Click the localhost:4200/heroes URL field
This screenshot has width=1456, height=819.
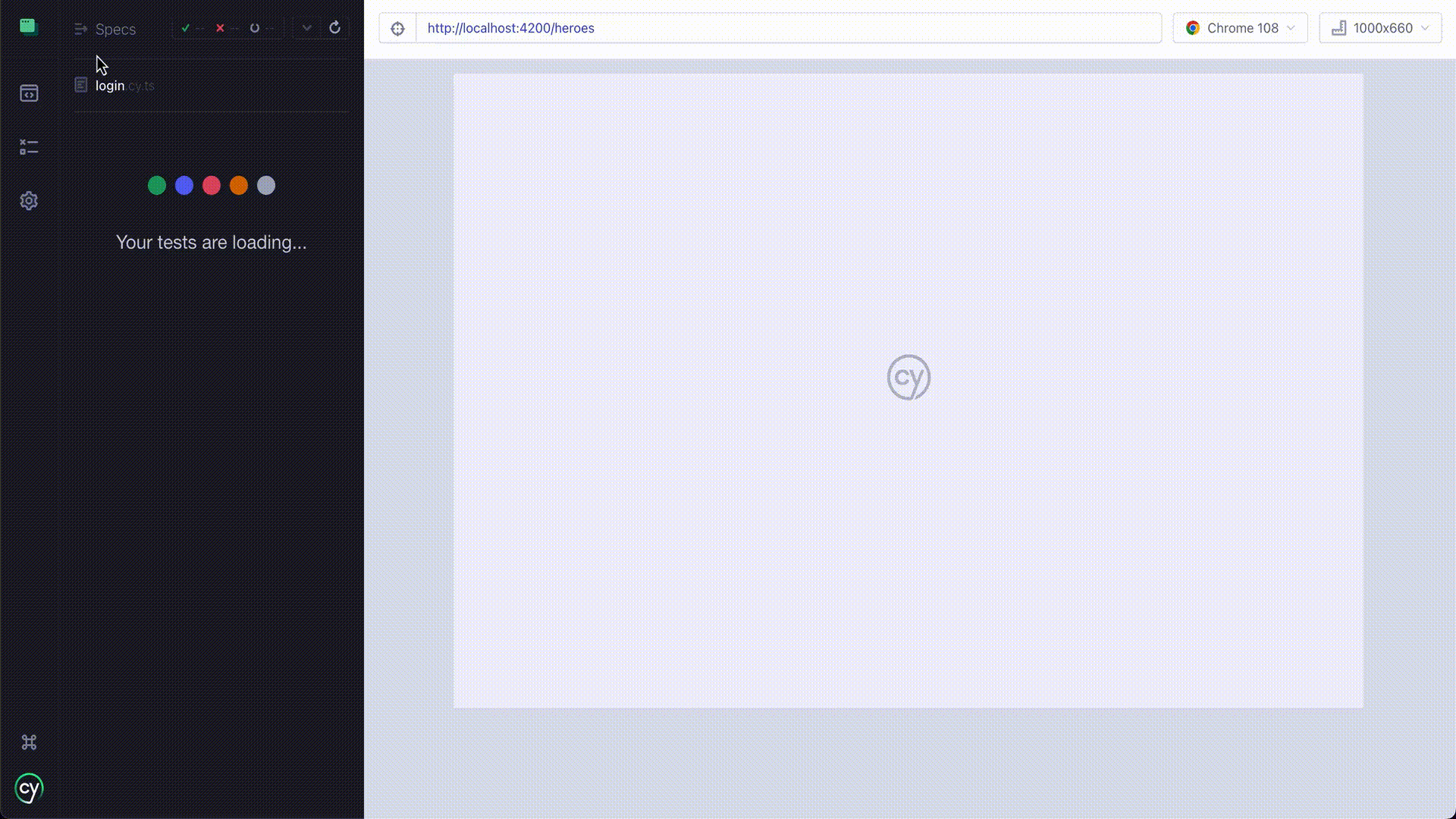click(x=787, y=28)
